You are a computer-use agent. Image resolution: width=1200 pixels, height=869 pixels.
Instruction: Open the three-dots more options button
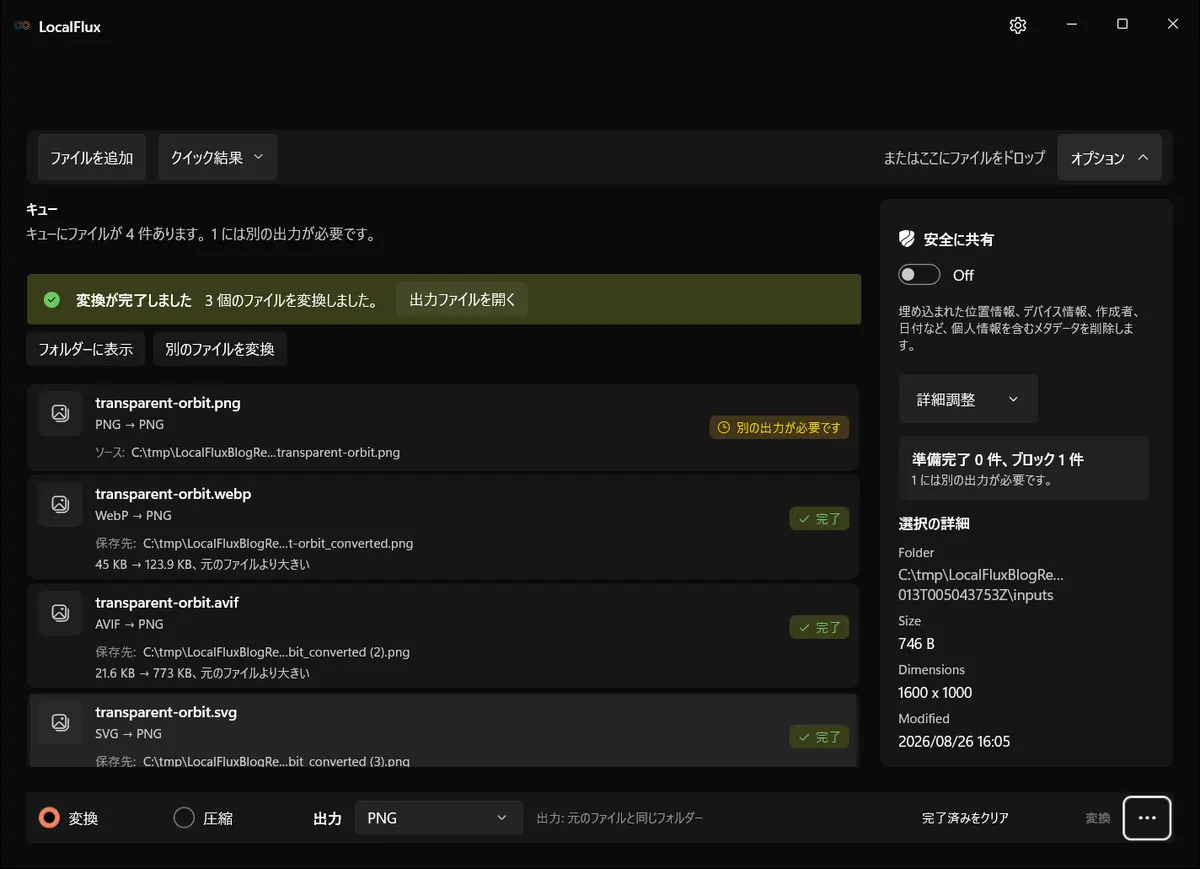[x=1147, y=818]
